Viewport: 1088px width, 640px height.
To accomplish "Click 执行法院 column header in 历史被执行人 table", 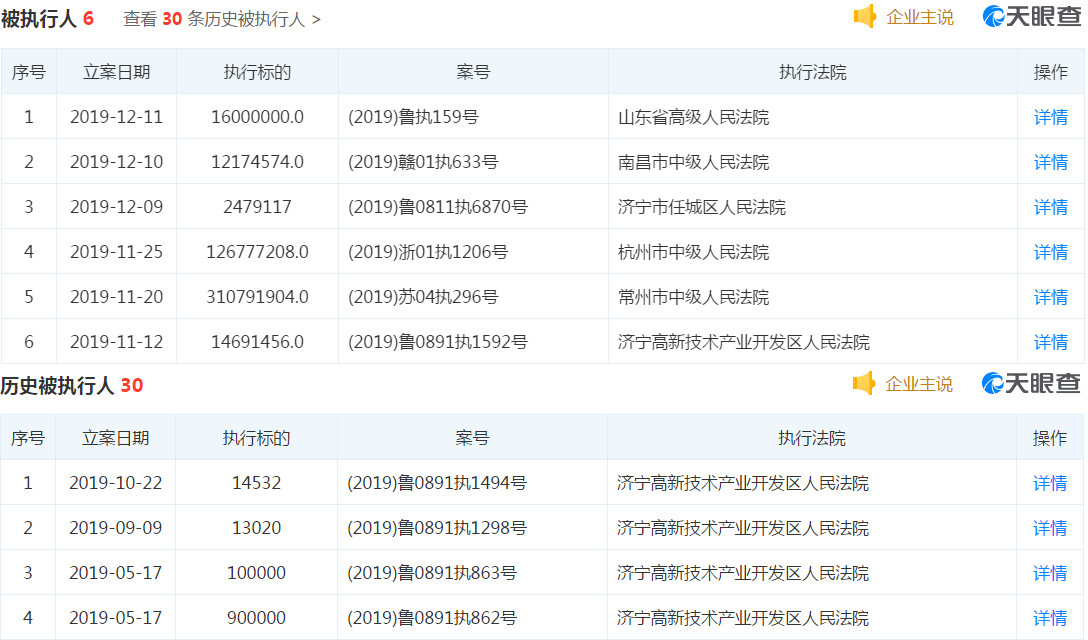I will 812,439.
